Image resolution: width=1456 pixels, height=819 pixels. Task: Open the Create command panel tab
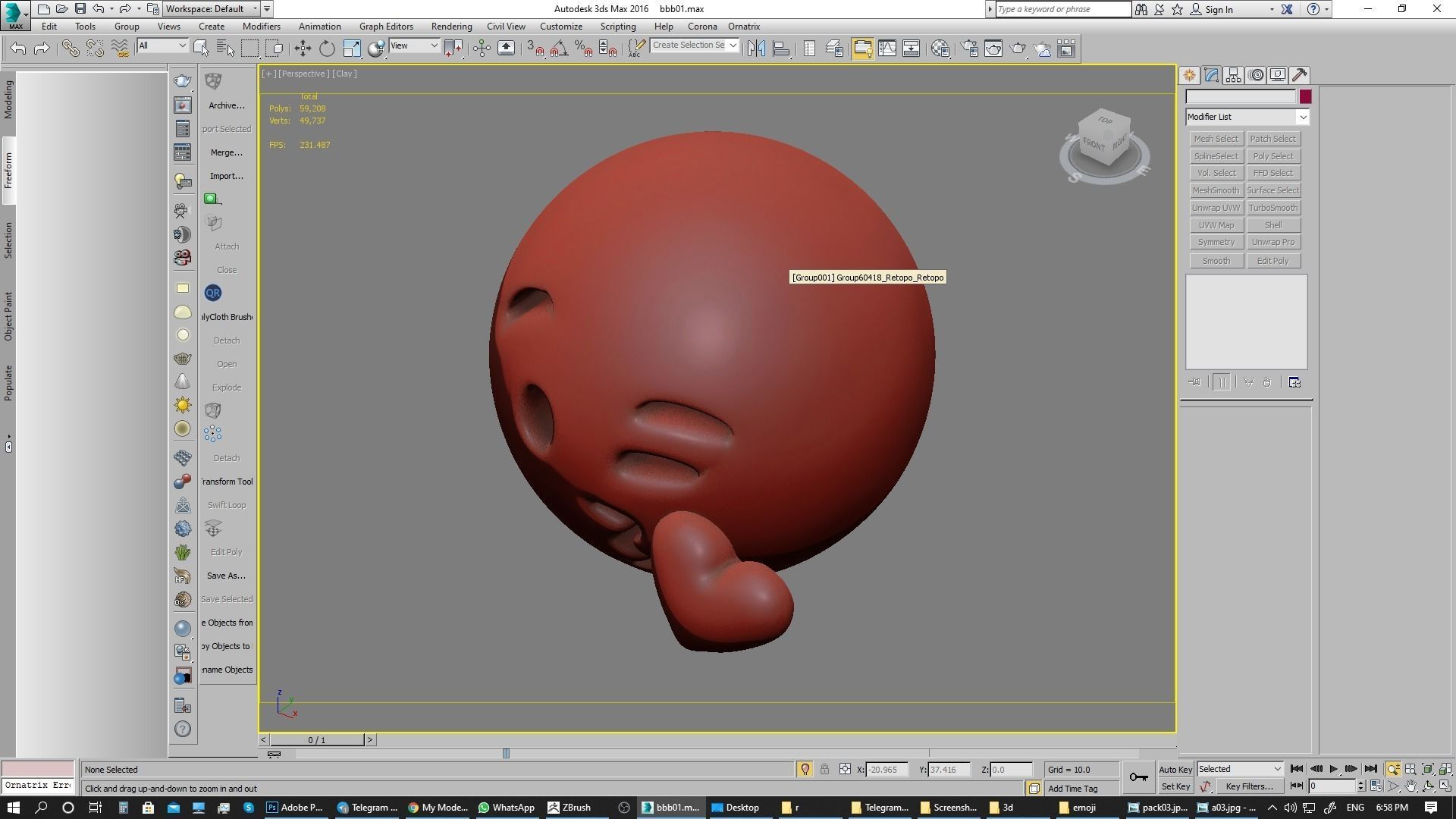1189,75
